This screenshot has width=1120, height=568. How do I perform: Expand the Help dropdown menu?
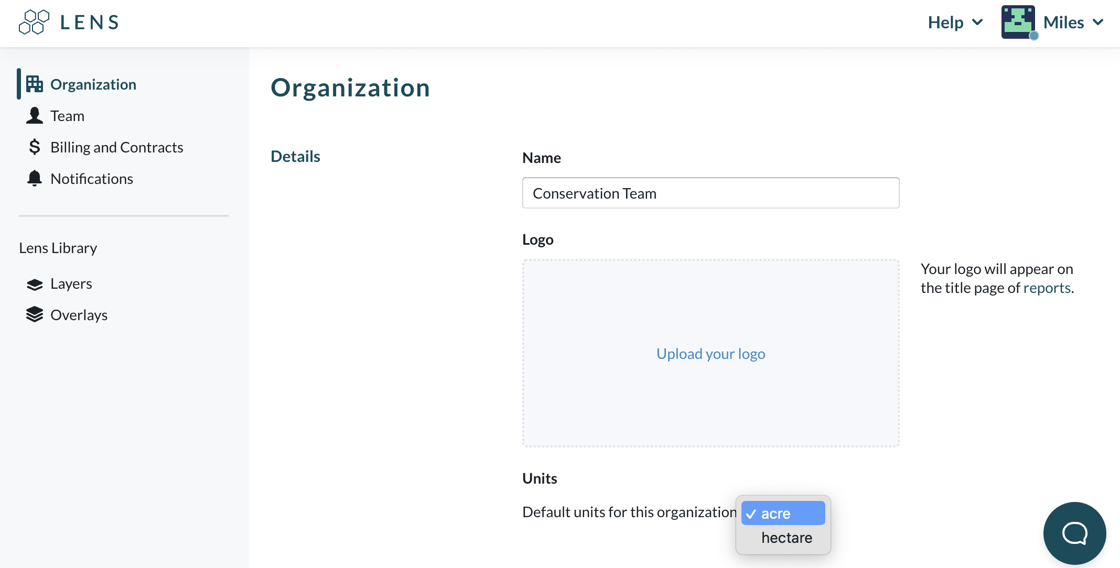(955, 22)
